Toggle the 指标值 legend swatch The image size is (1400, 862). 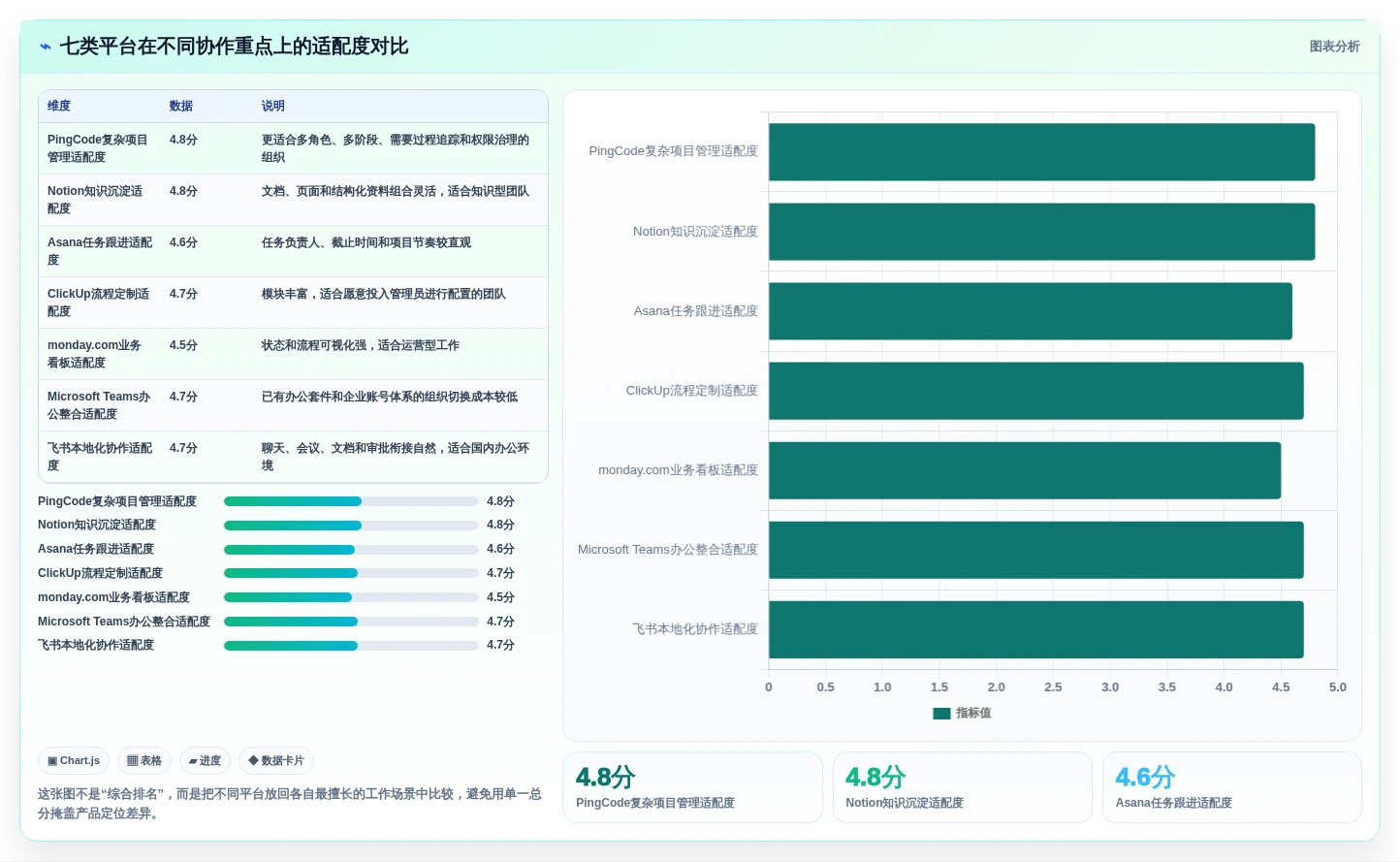[x=941, y=714]
